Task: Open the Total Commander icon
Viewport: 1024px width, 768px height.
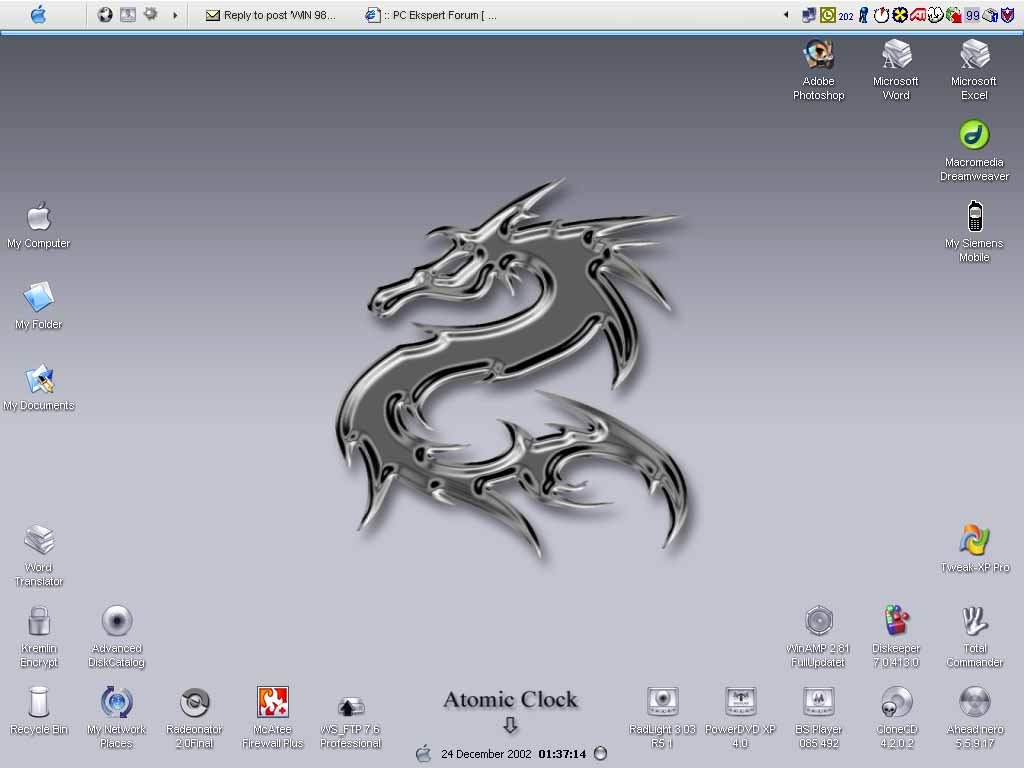Action: click(x=974, y=622)
